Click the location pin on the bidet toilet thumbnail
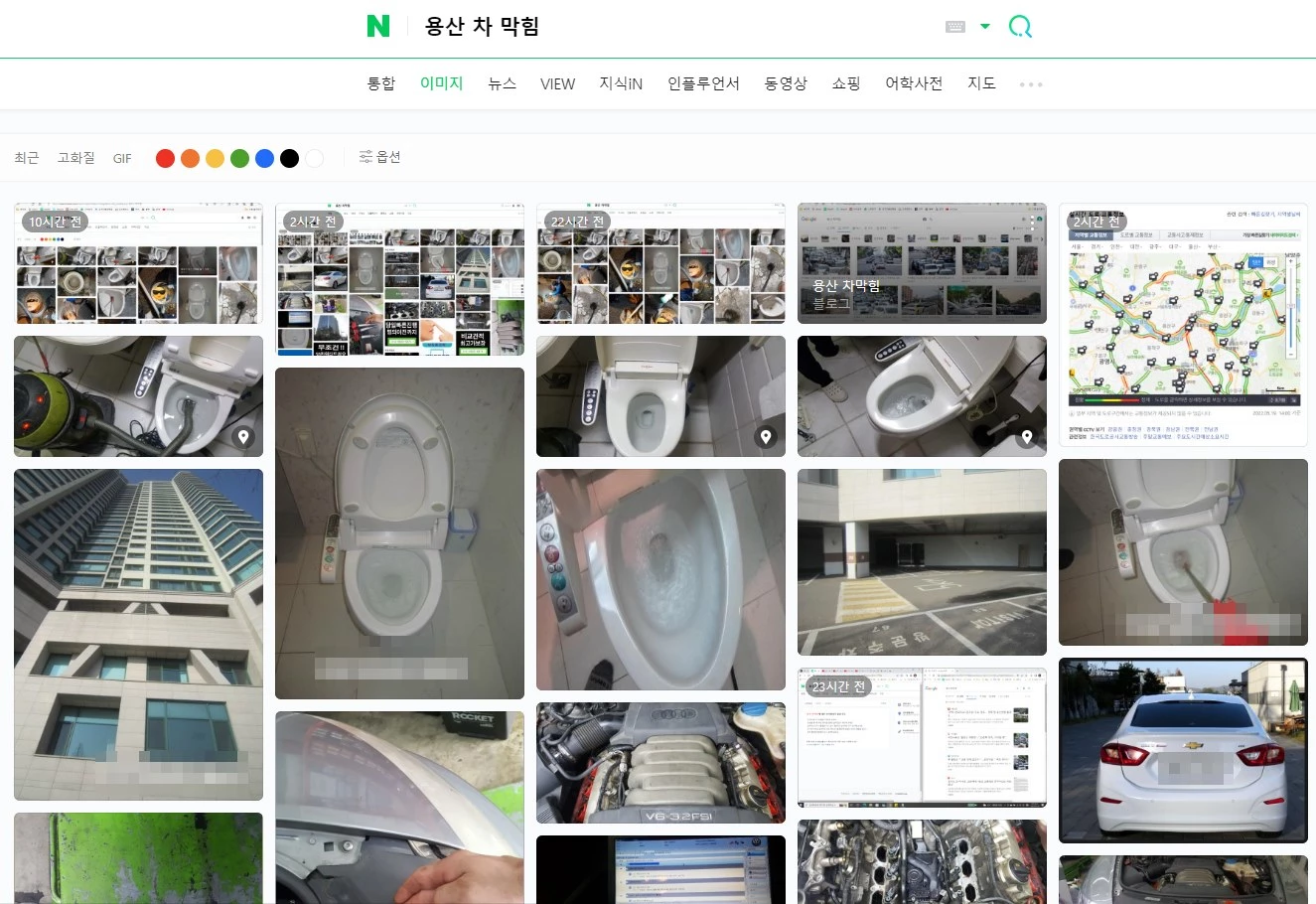 (243, 436)
